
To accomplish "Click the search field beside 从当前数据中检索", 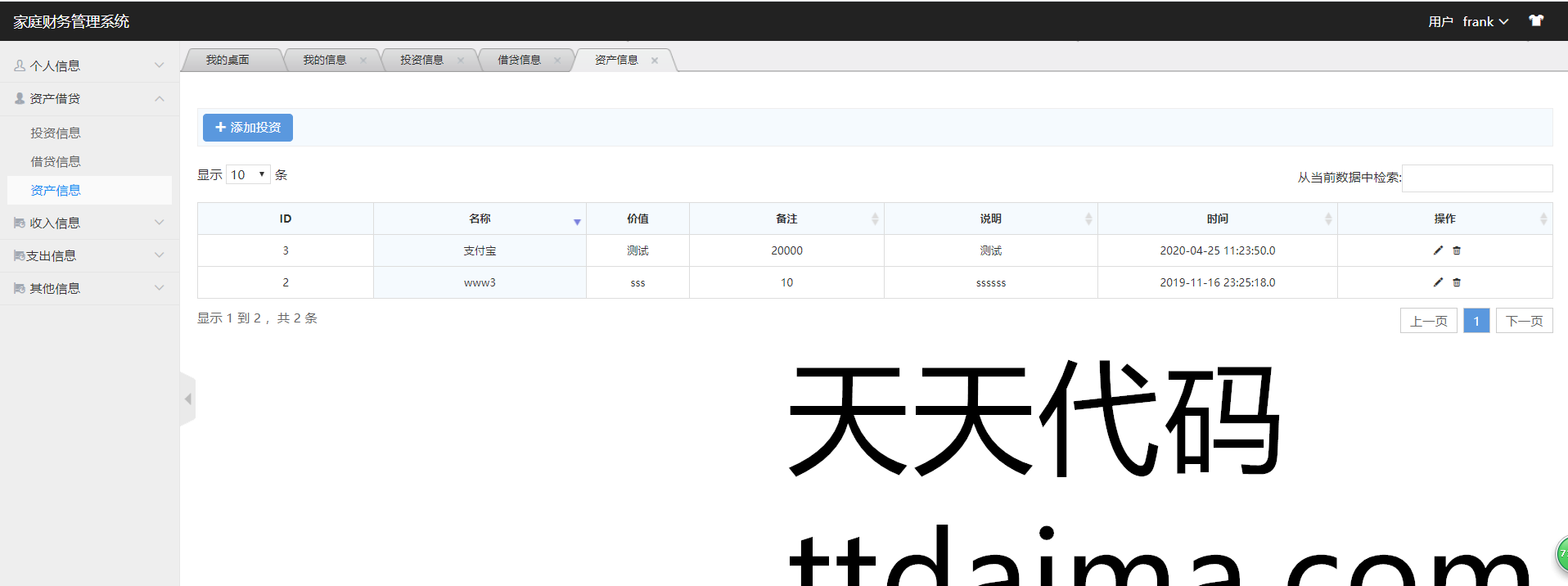I will coord(1476,178).
